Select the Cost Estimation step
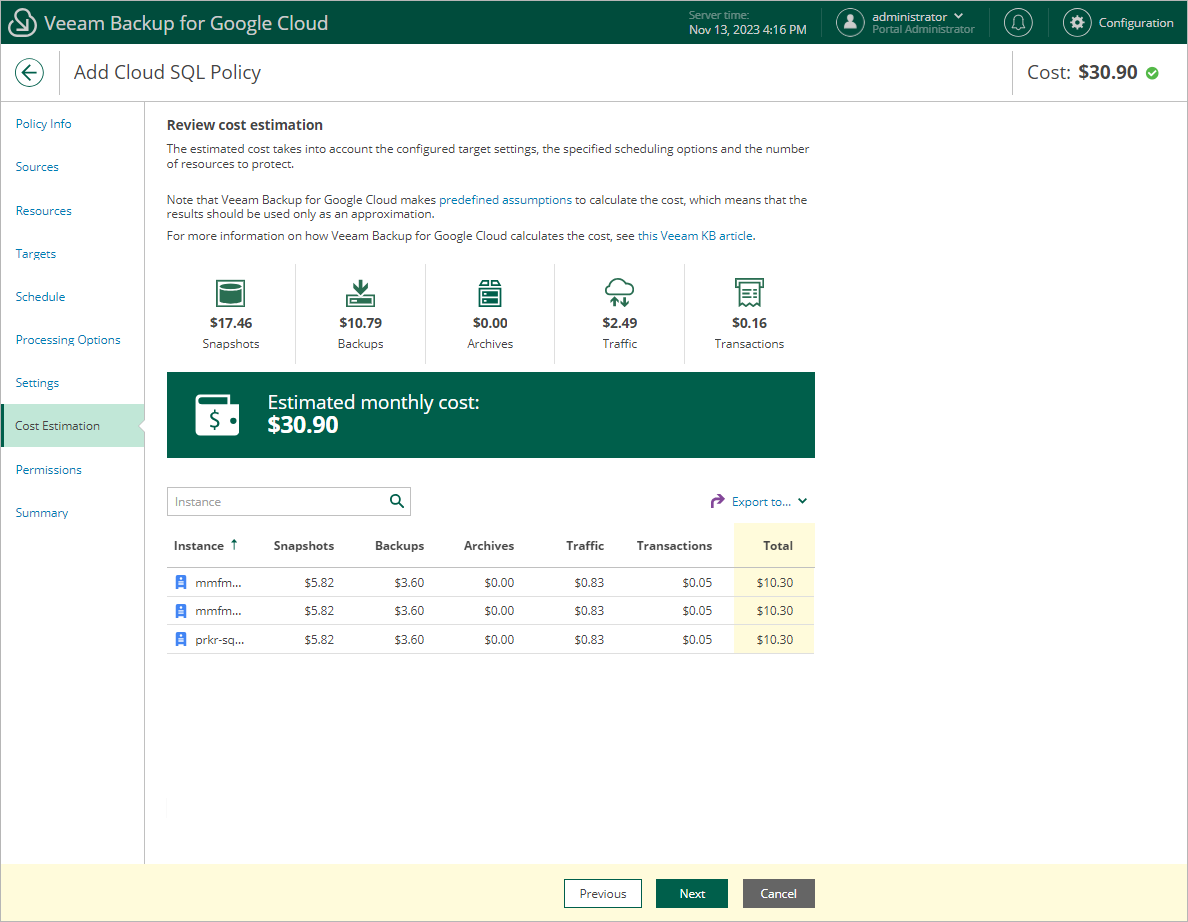Viewport: 1188px width, 922px height. pos(73,426)
